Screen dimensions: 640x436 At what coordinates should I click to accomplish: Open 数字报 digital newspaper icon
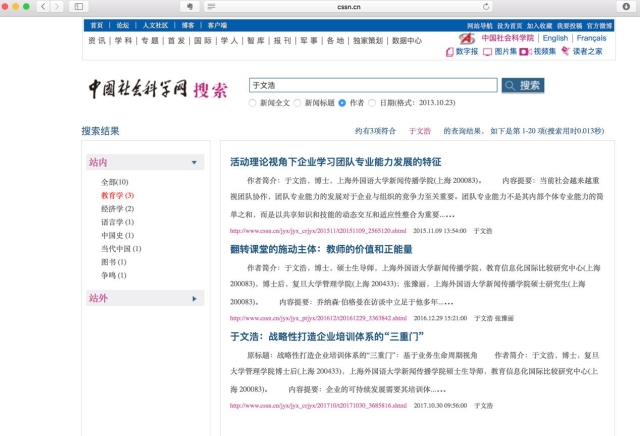[x=461, y=51]
